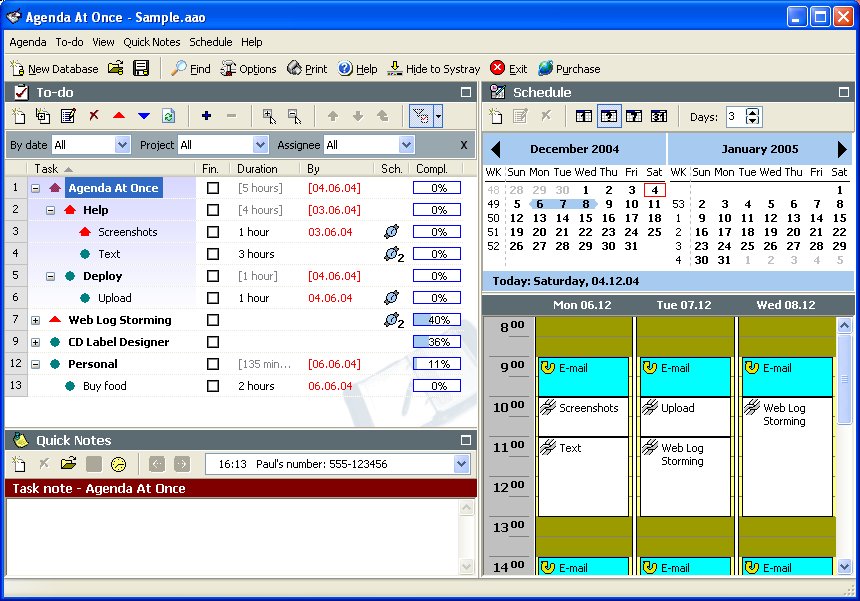Image resolution: width=860 pixels, height=601 pixels.
Task: Open the View menu
Action: (x=103, y=42)
